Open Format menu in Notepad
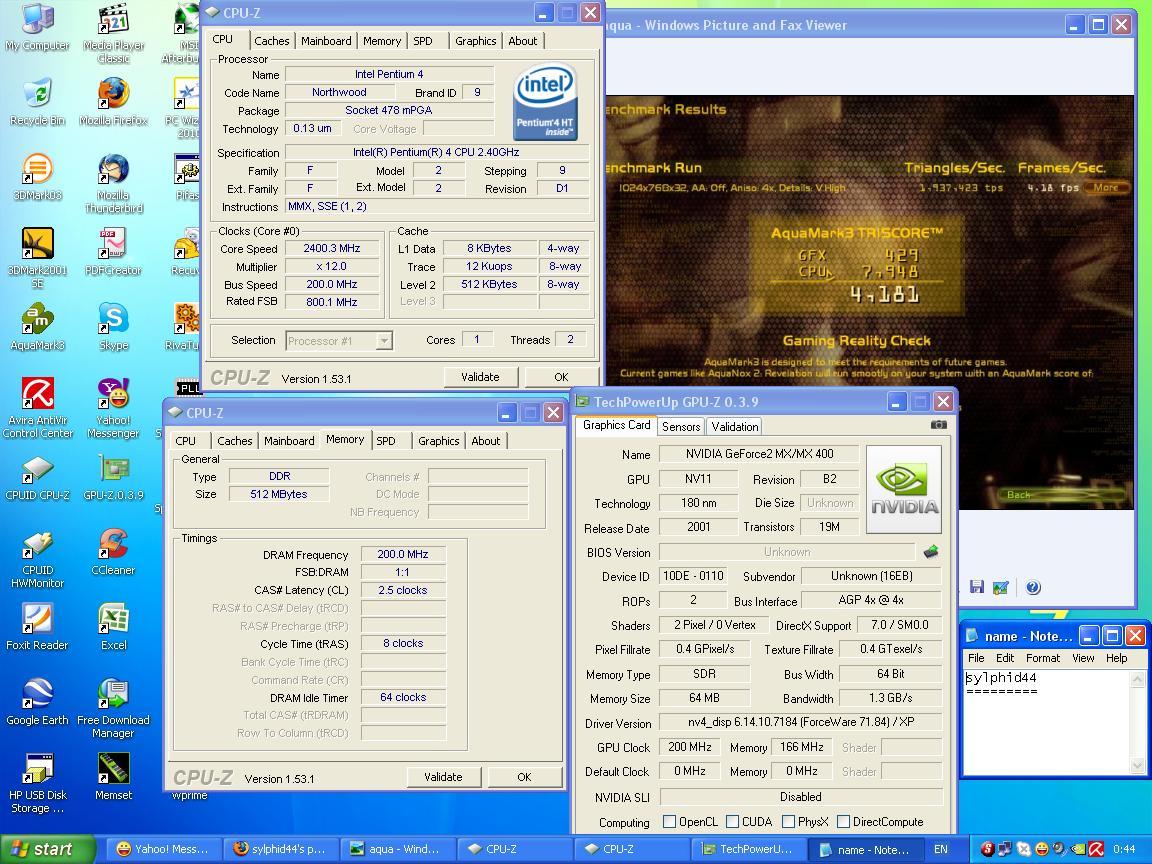 point(1043,658)
